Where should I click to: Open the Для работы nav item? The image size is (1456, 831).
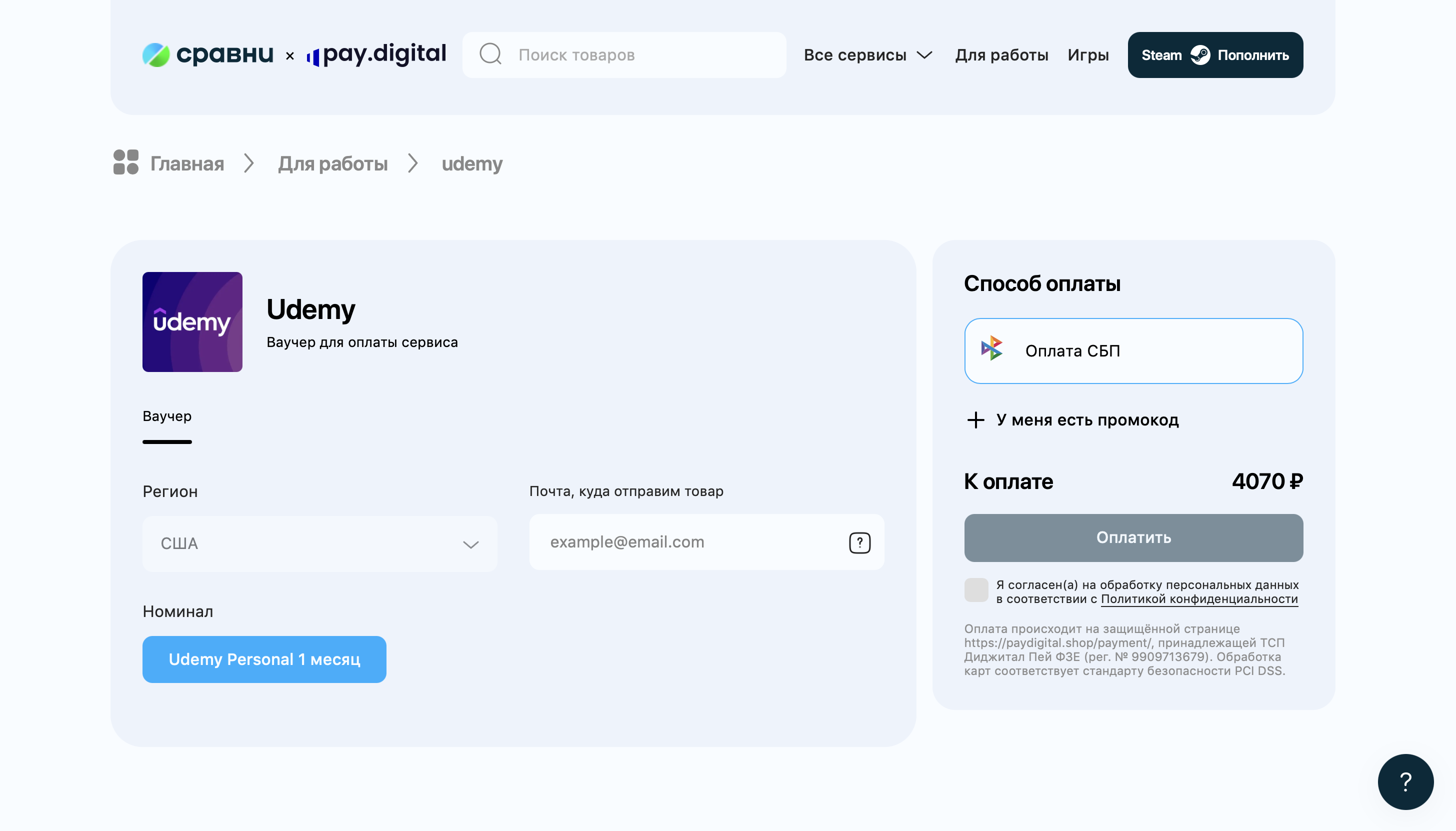pos(1001,55)
